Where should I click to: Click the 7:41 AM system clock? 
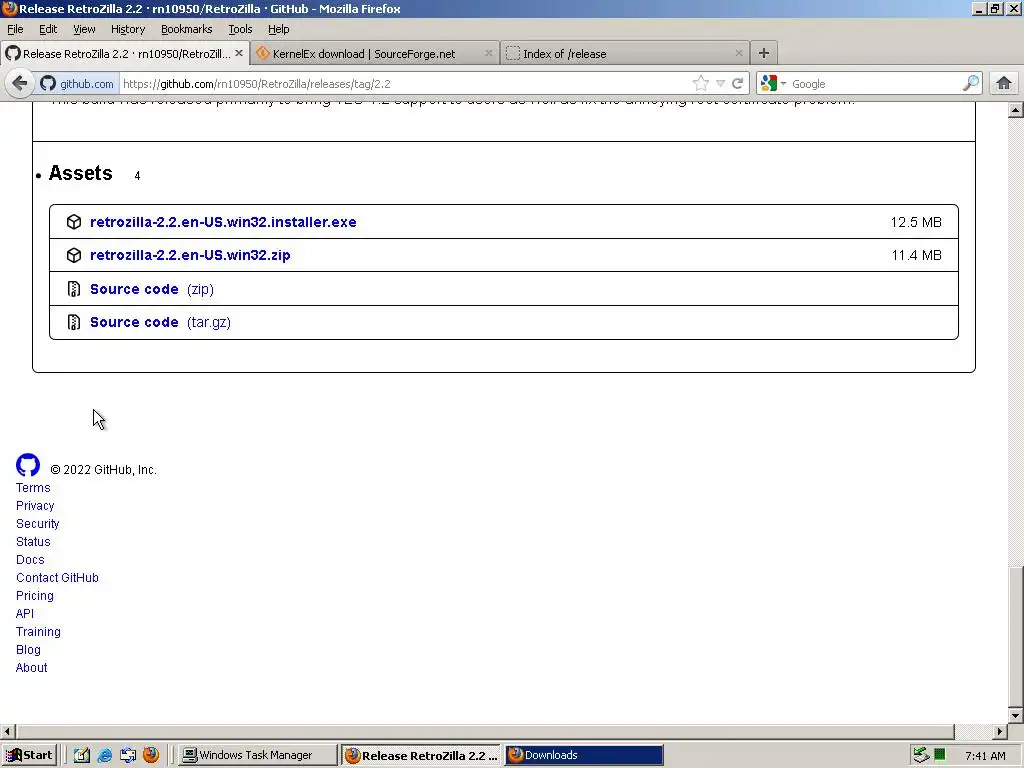click(x=985, y=756)
